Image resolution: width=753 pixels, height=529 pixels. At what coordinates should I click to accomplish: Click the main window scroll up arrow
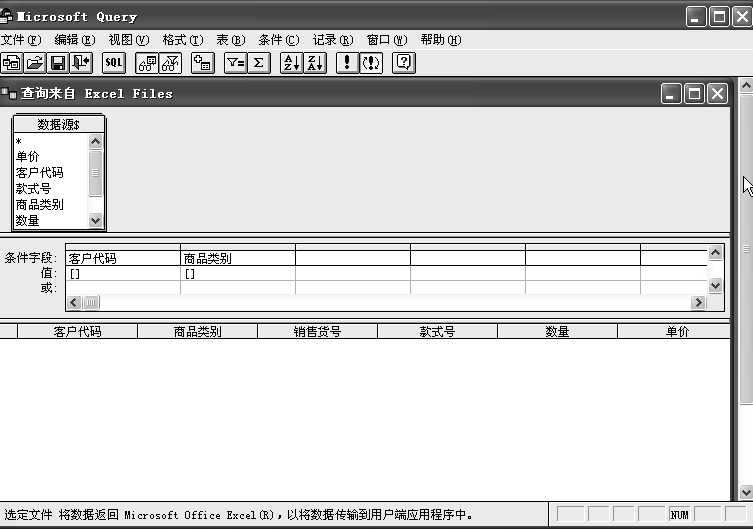coord(746,86)
